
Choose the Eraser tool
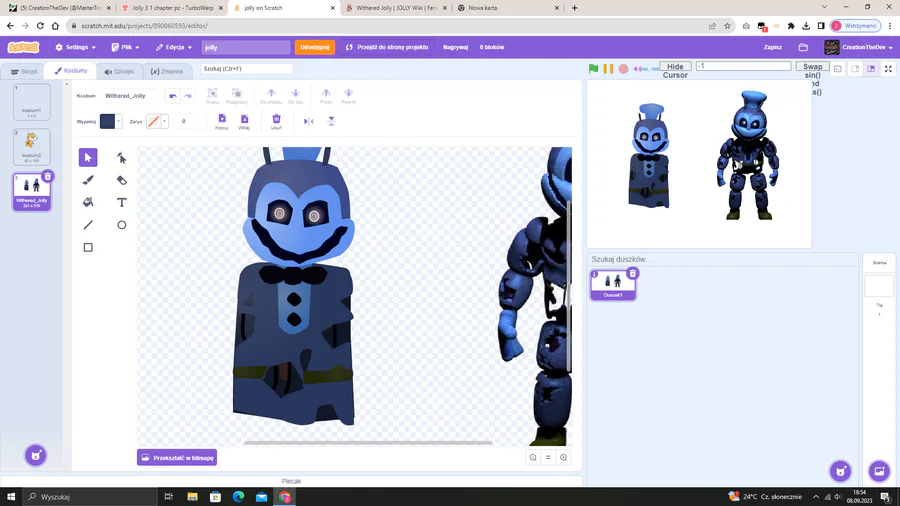[x=122, y=180]
